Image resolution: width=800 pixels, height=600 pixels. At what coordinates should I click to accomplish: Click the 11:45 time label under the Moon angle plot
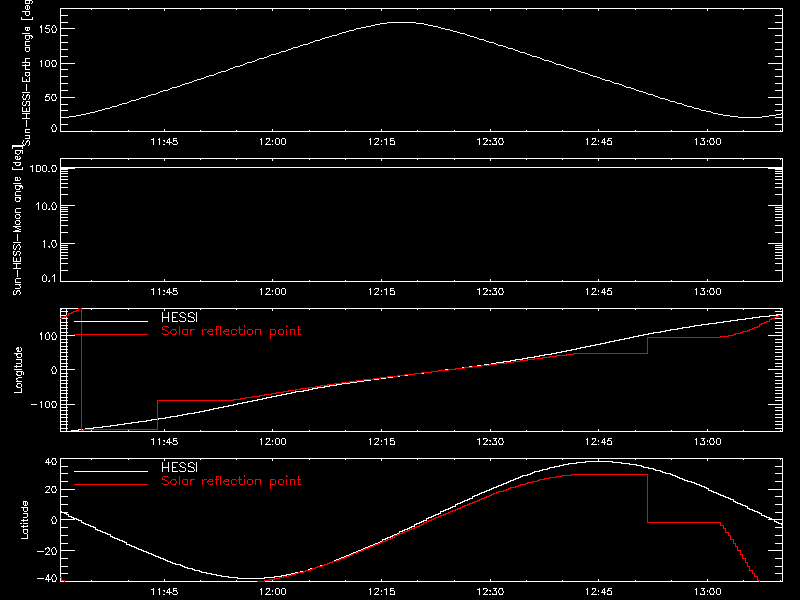click(x=164, y=292)
